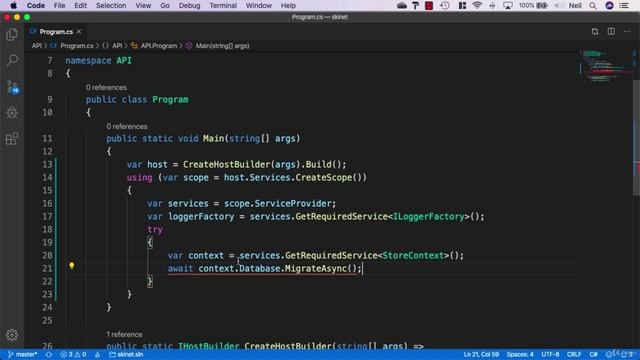Click the flame icon in status bar
Screen dimensions: 640x360
tap(97, 354)
